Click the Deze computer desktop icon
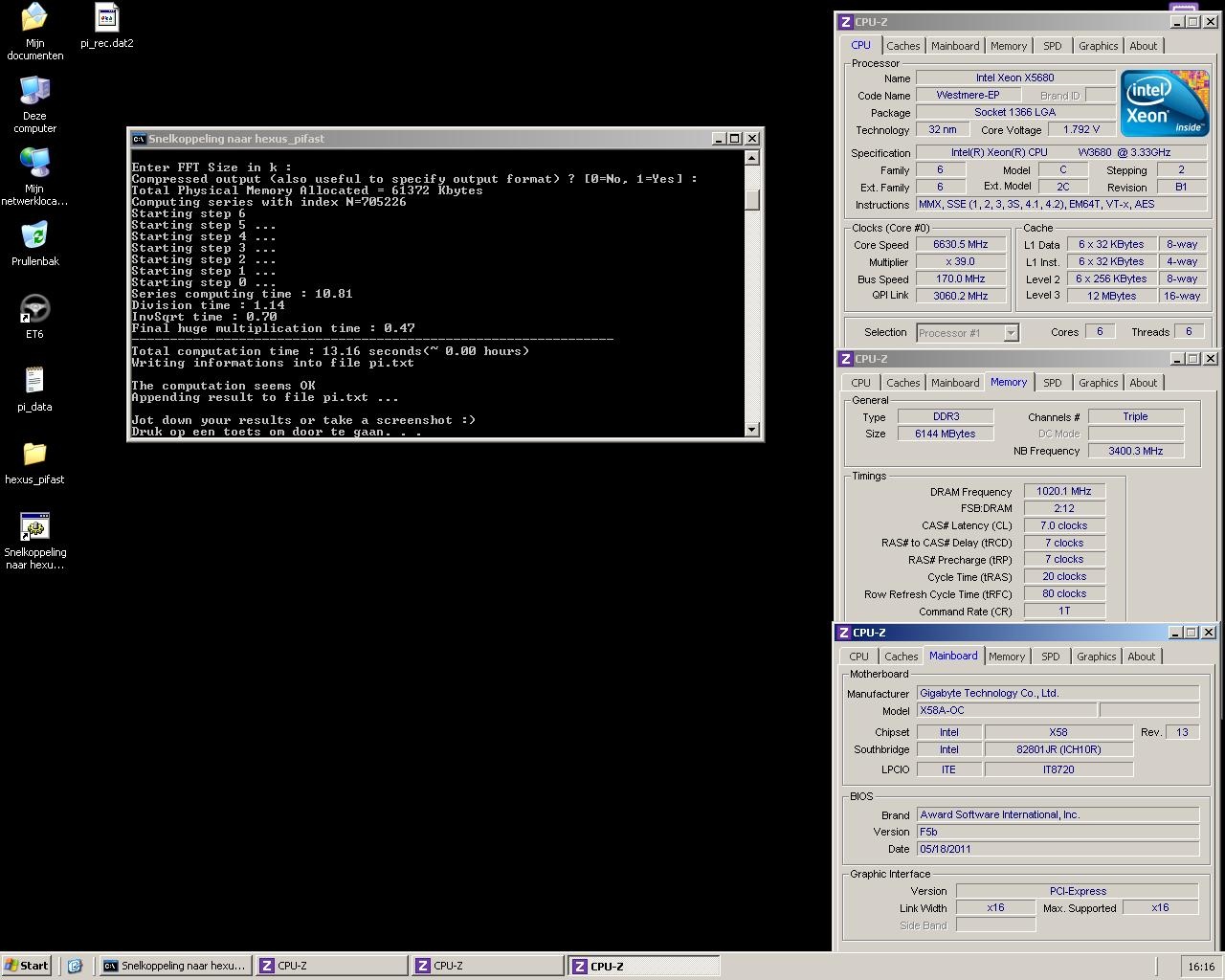Screen dimensions: 1225x980 [34, 90]
